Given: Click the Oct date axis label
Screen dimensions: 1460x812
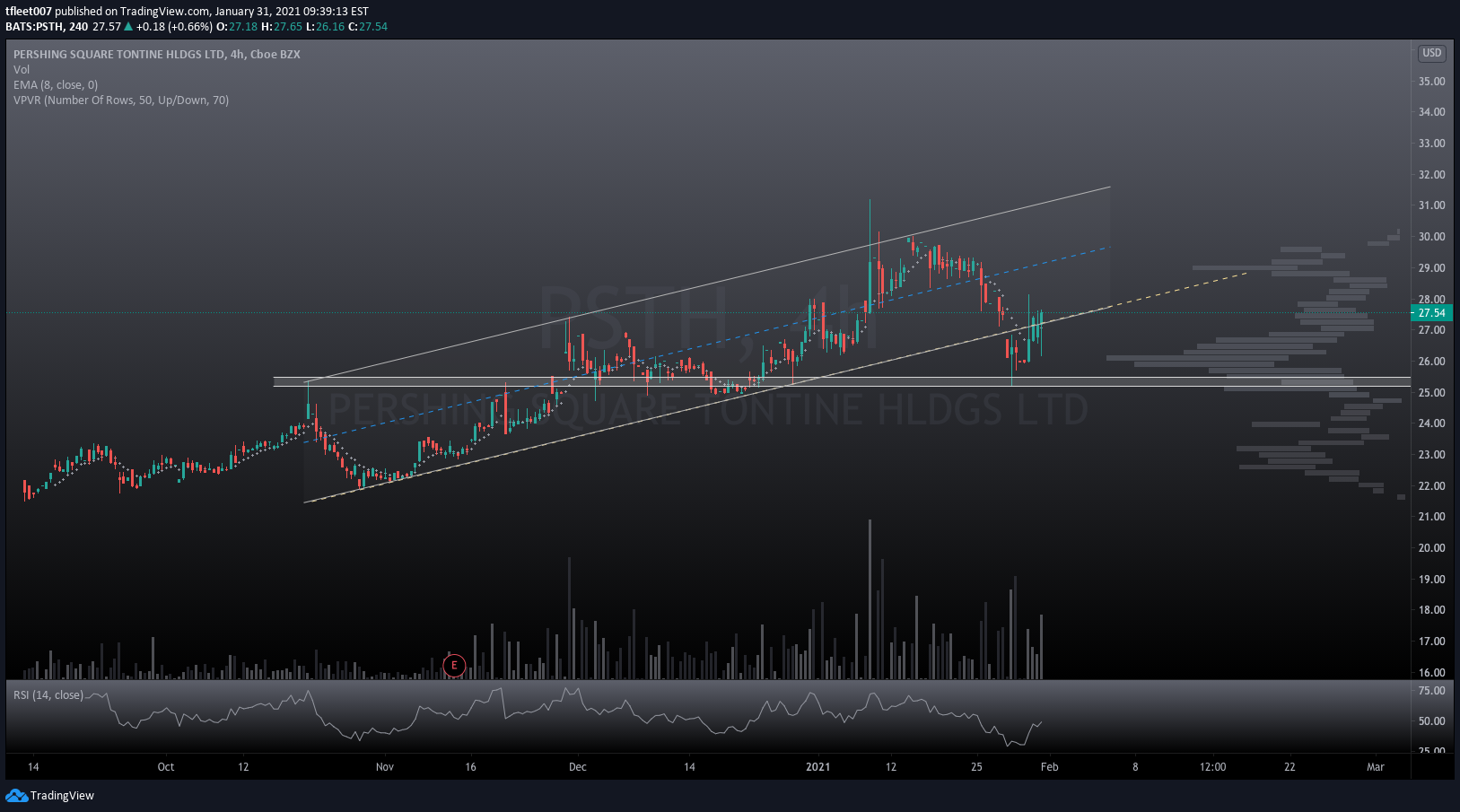Looking at the screenshot, I should tap(166, 767).
